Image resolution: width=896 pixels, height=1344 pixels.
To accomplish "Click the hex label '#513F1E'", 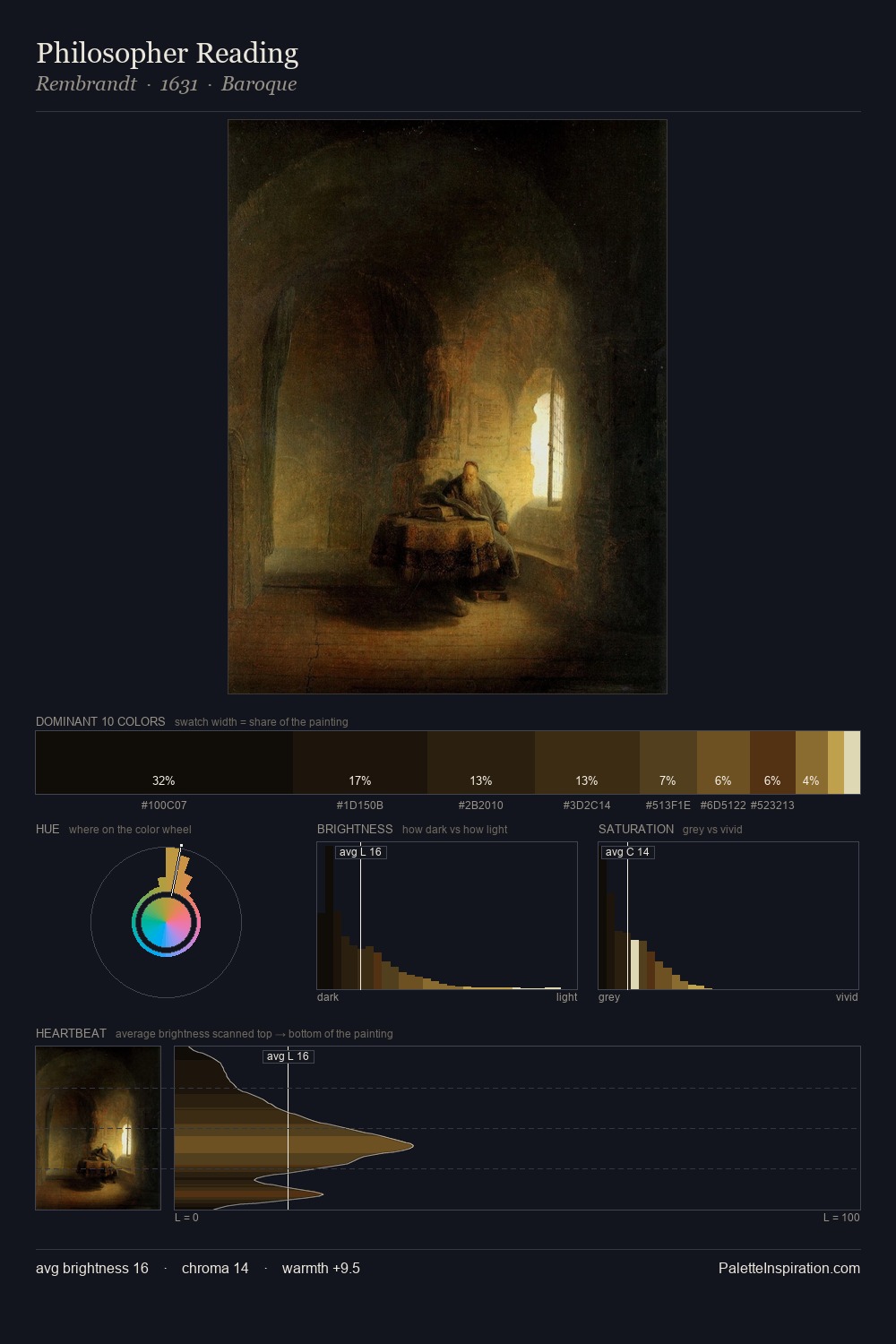I will point(668,806).
